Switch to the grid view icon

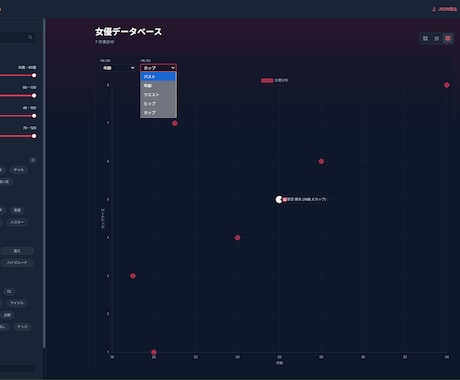(425, 39)
